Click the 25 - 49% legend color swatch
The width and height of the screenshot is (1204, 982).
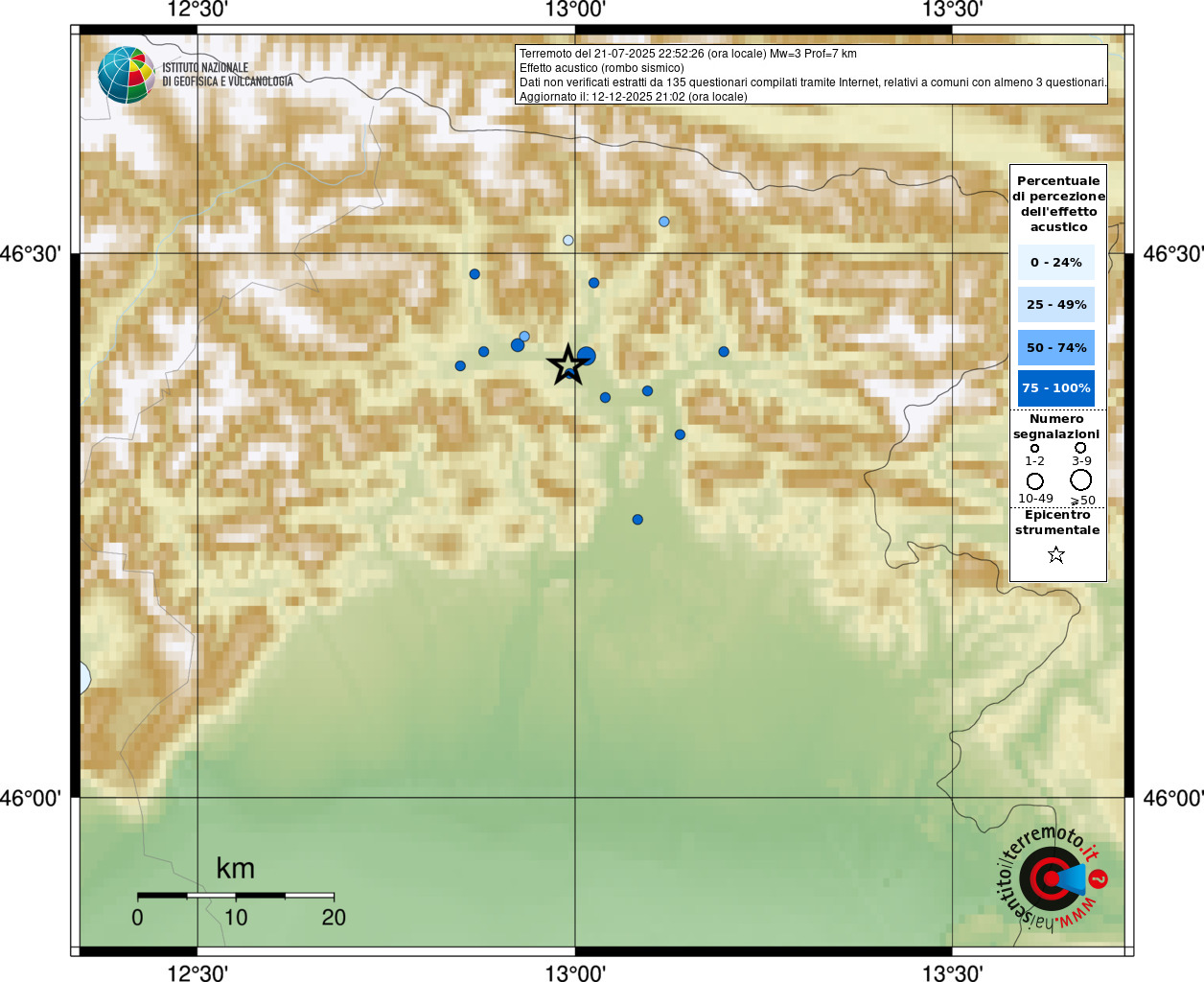[x=1056, y=304]
